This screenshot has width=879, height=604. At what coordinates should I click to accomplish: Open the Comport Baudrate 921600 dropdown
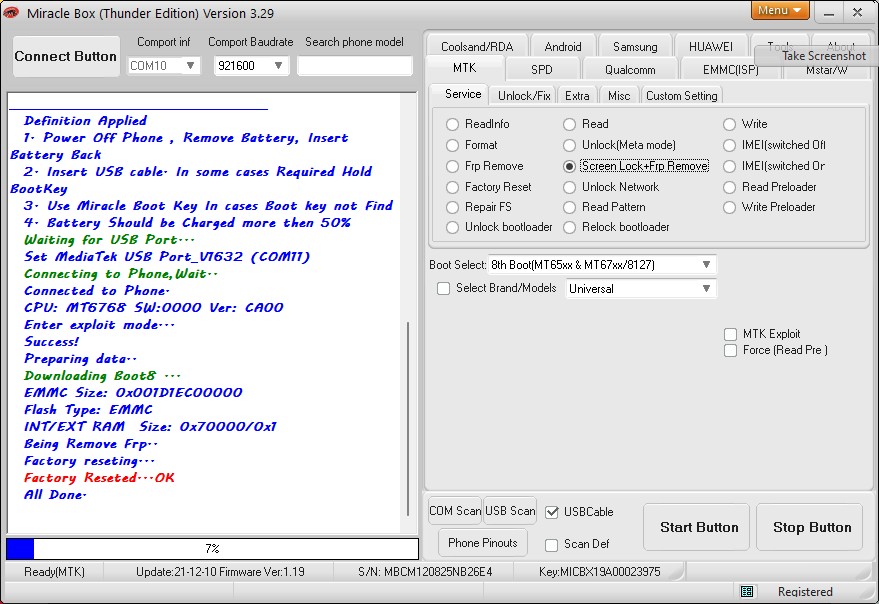coord(251,66)
